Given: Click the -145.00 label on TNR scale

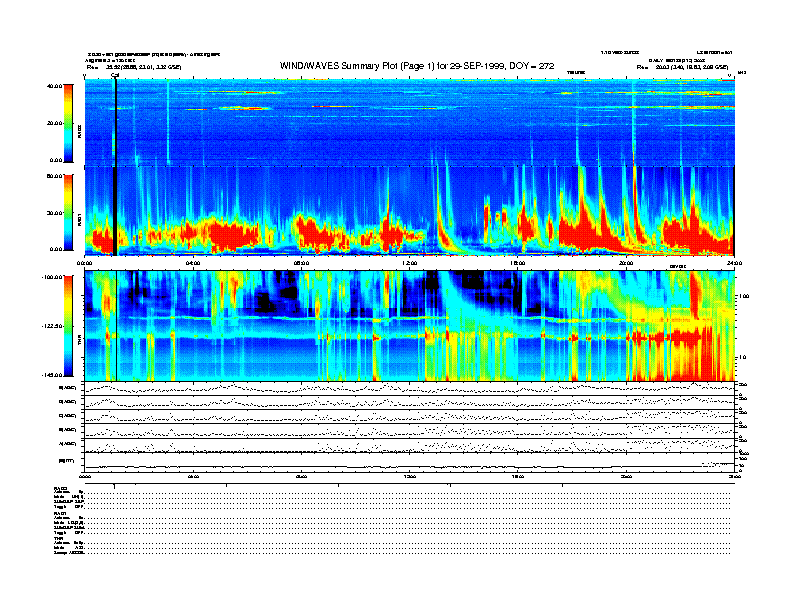Looking at the screenshot, I should pyautogui.click(x=53, y=375).
